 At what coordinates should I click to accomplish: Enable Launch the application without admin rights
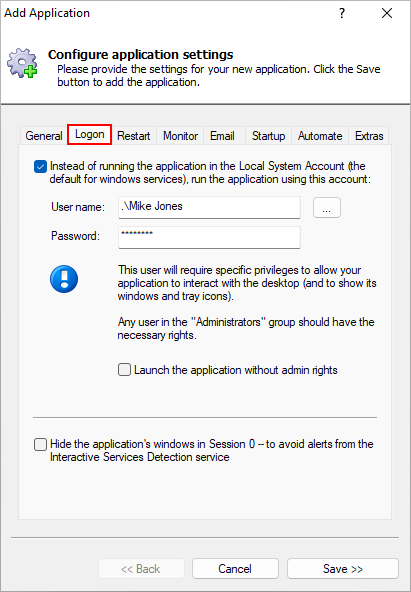pyautogui.click(x=125, y=370)
